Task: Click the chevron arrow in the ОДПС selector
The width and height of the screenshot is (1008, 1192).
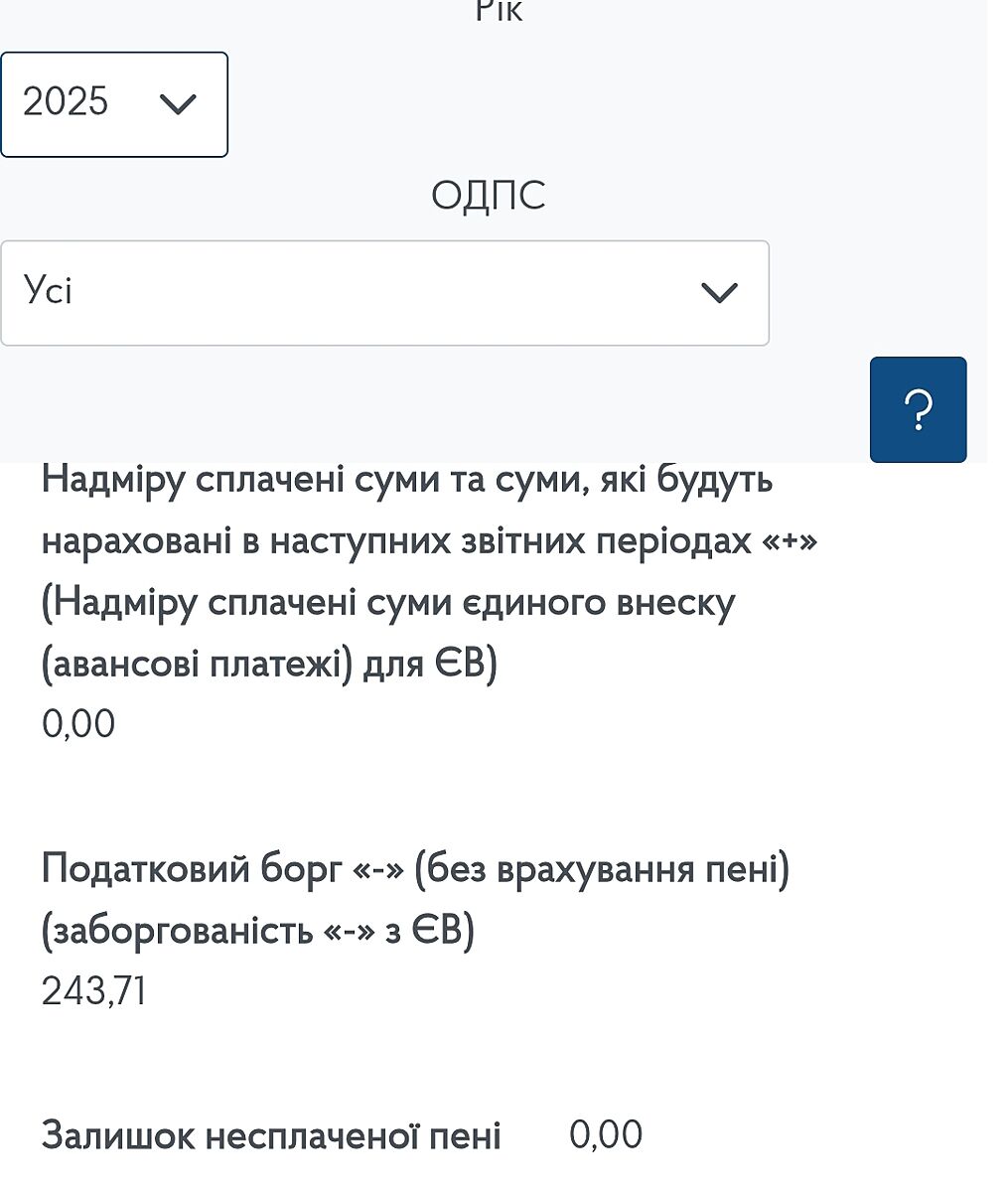Action: point(719,292)
